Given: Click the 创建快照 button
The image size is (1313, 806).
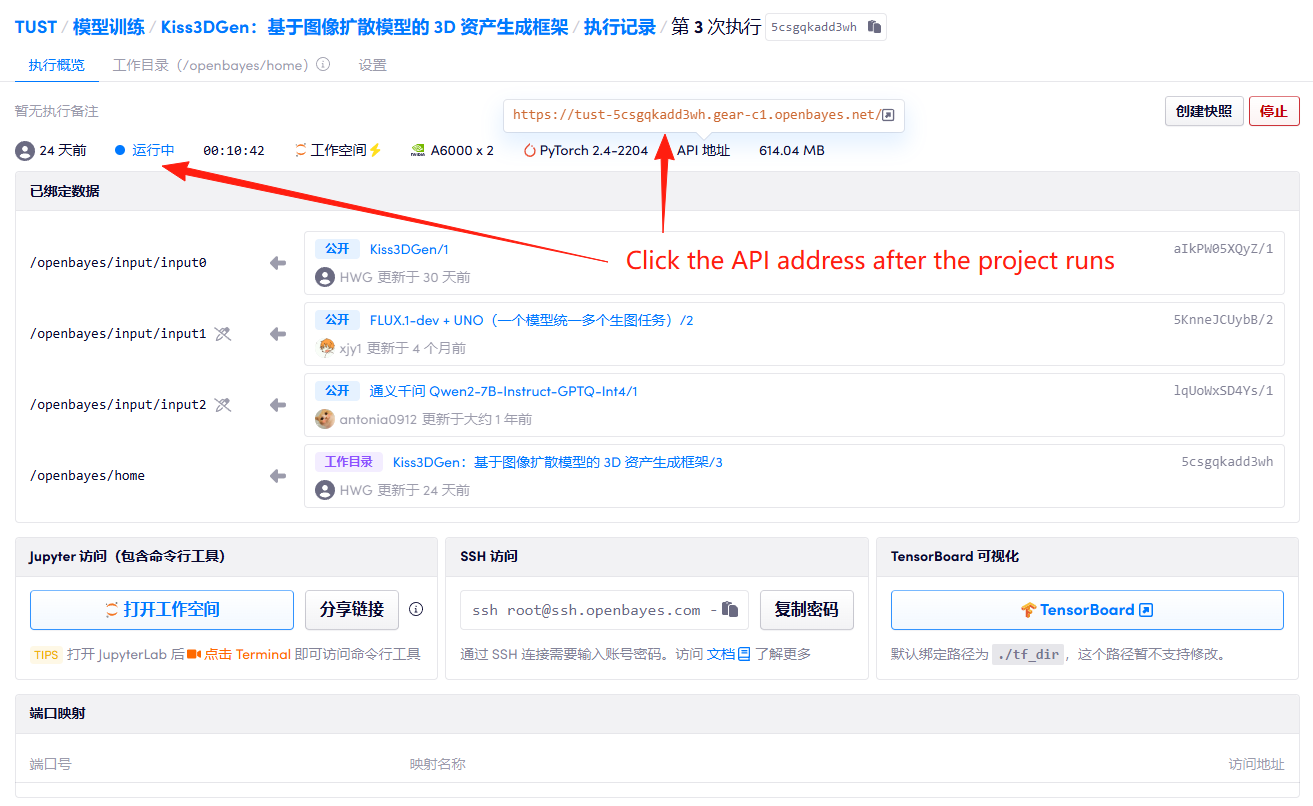Looking at the screenshot, I should pyautogui.click(x=1203, y=111).
